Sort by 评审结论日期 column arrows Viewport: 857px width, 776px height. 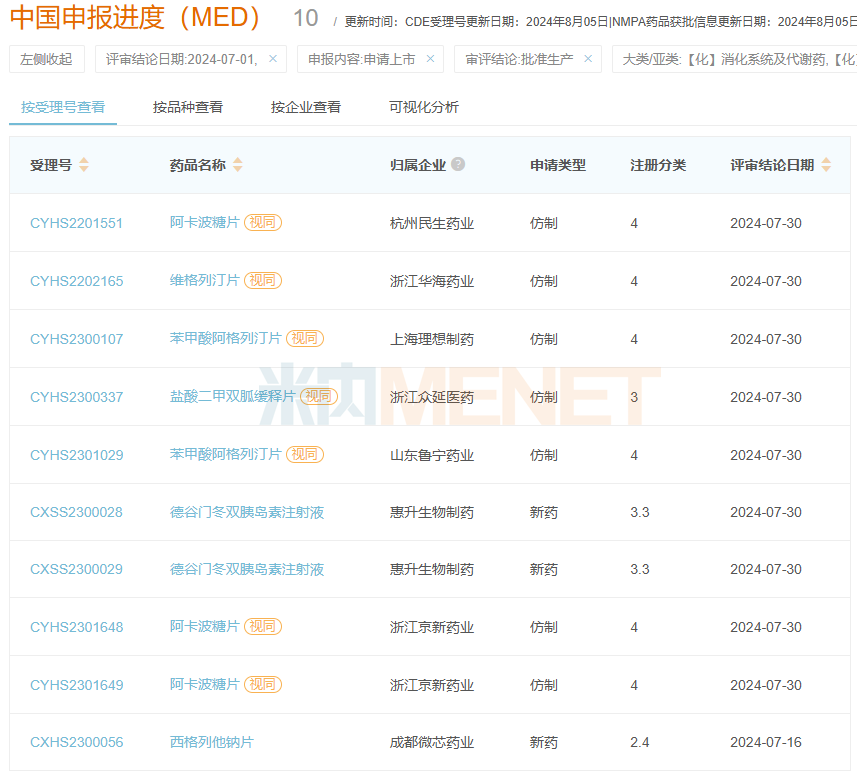tap(826, 164)
